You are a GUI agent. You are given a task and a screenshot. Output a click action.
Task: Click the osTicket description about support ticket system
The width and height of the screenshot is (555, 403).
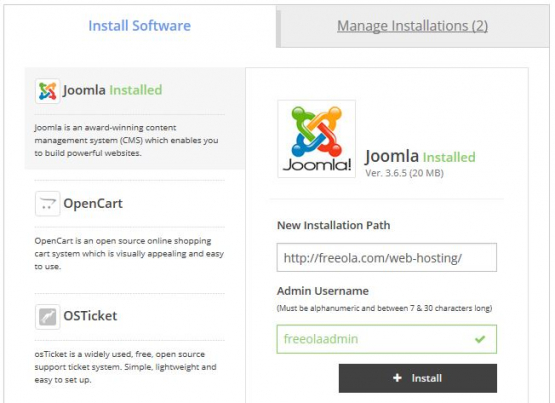tap(126, 367)
